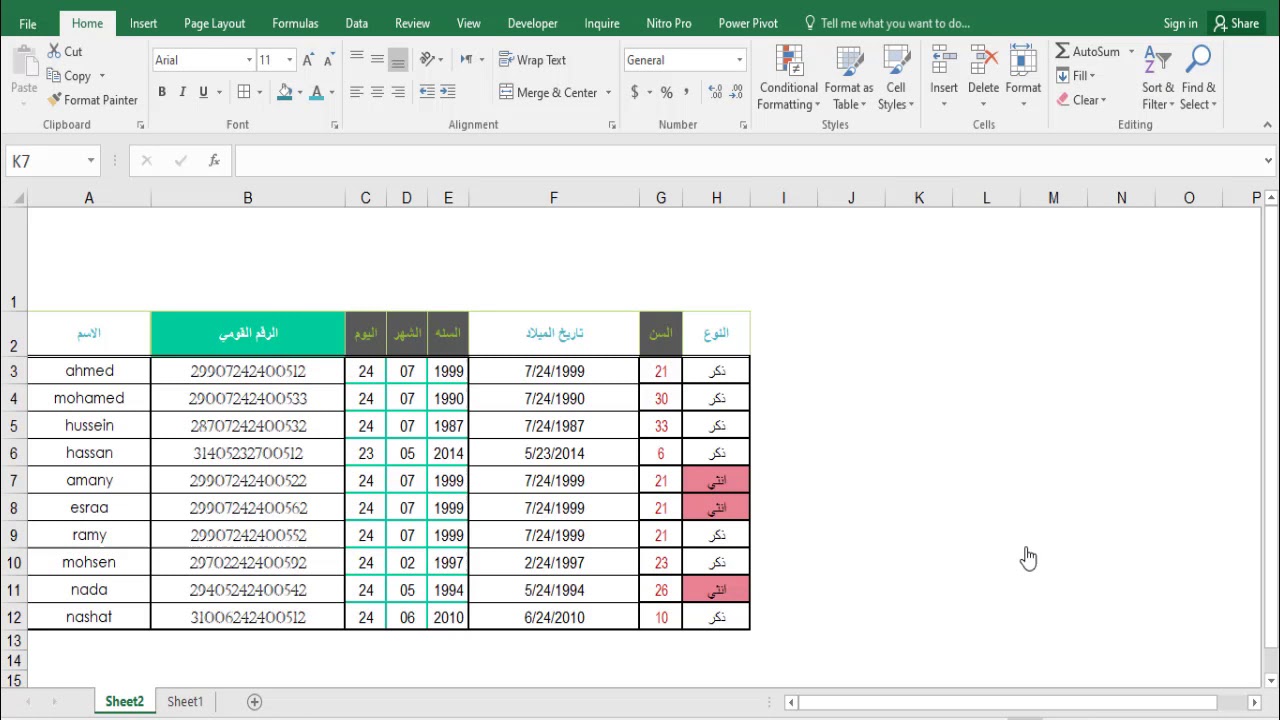The width and height of the screenshot is (1280, 720).
Task: Decrease indent icon
Action: click(427, 92)
